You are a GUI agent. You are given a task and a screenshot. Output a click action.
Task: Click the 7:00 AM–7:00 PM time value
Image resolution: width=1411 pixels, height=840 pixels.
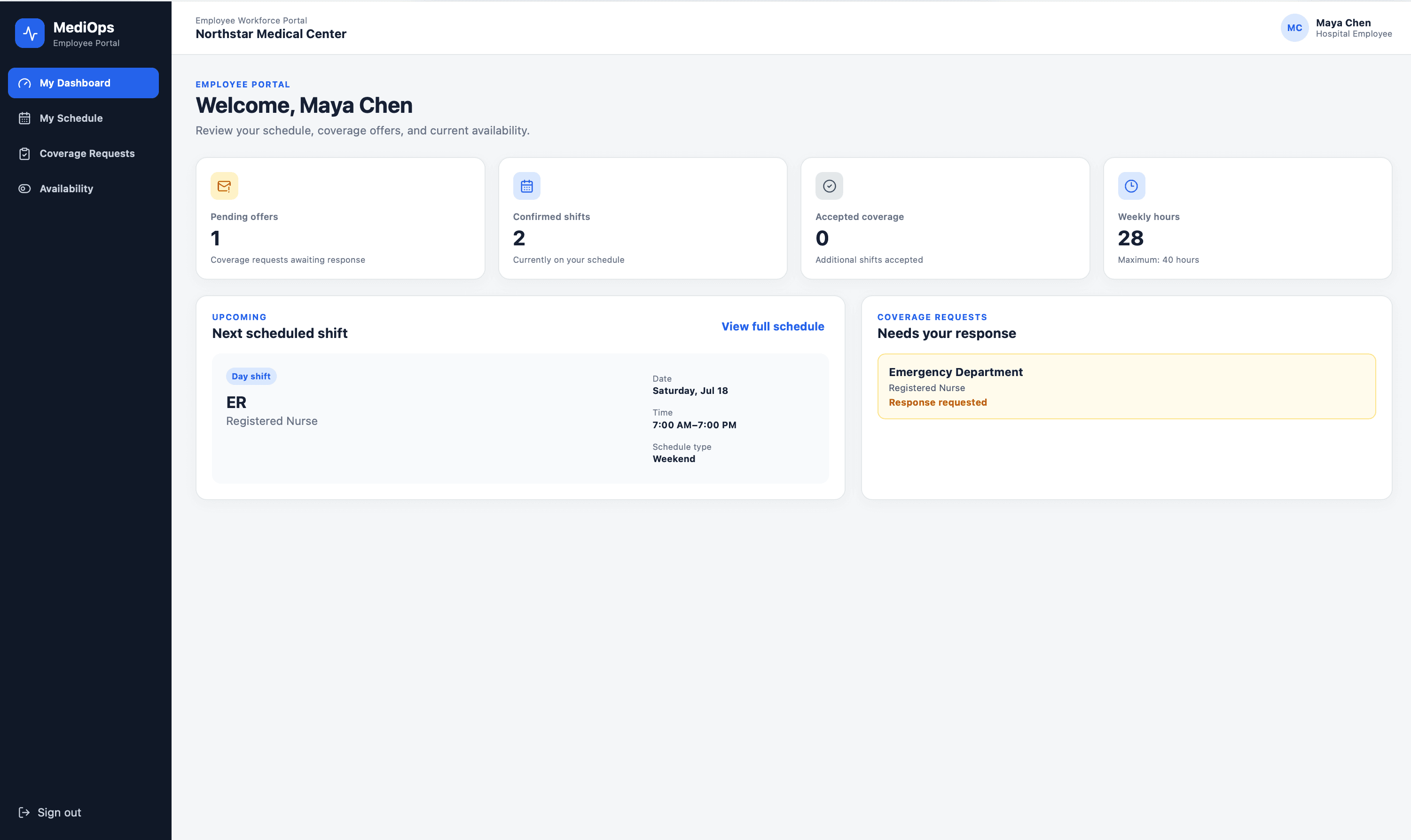click(694, 425)
